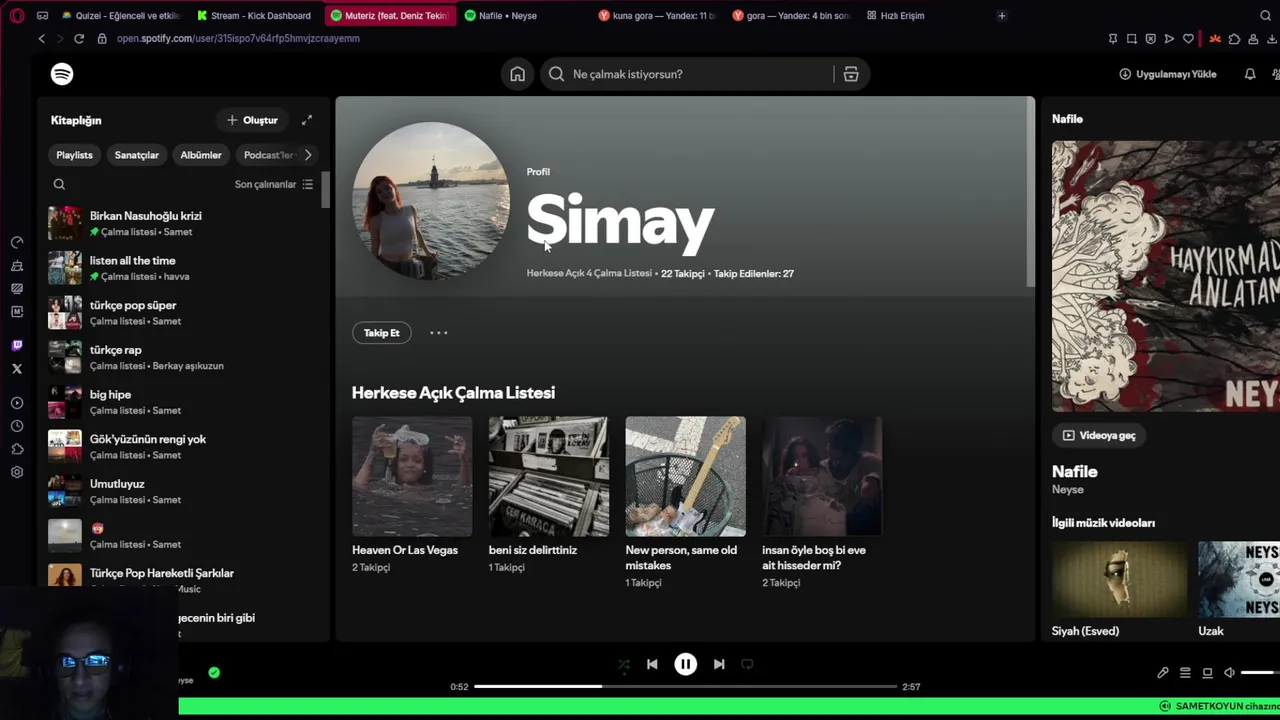Switch to Stream - Kick Dashboard tab
The width and height of the screenshot is (1280, 720).
255,15
